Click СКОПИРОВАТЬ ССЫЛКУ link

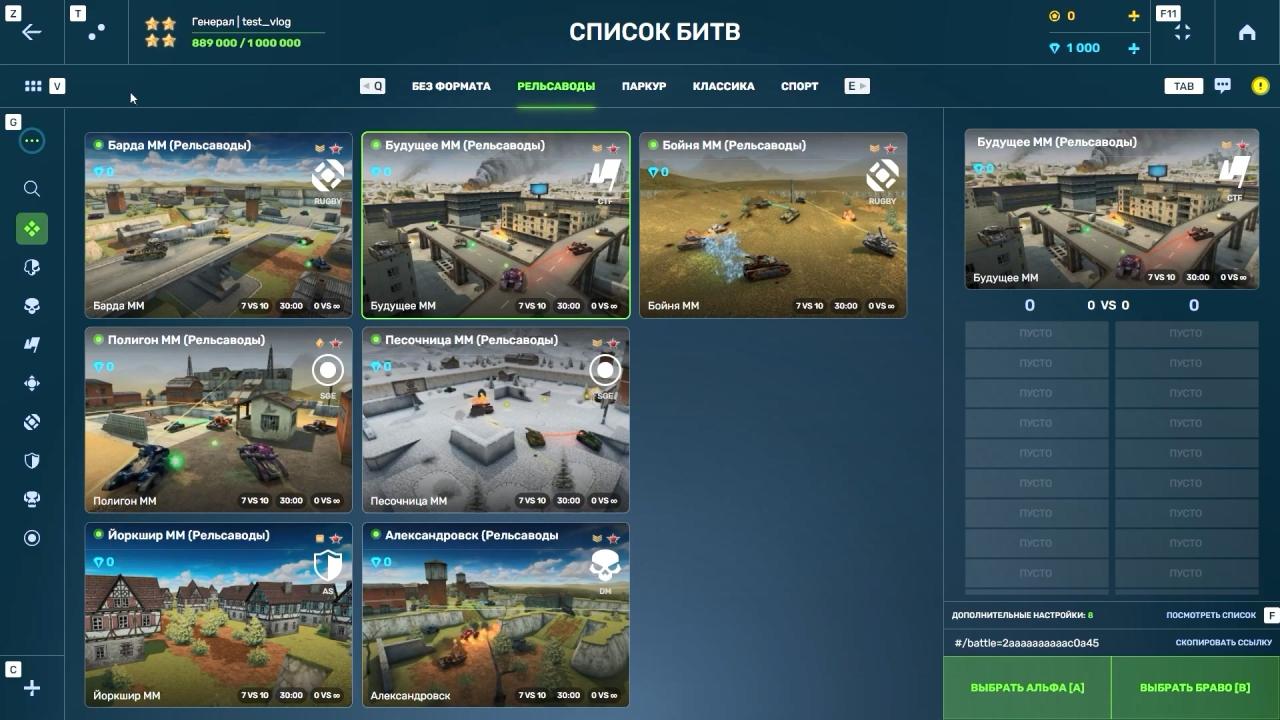(1223, 643)
